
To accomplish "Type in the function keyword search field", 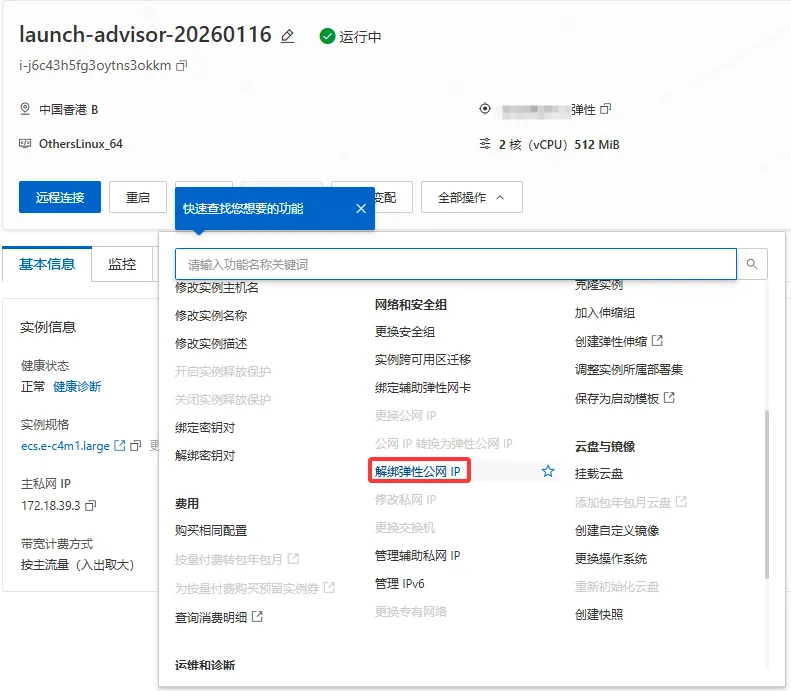I will coord(455,264).
